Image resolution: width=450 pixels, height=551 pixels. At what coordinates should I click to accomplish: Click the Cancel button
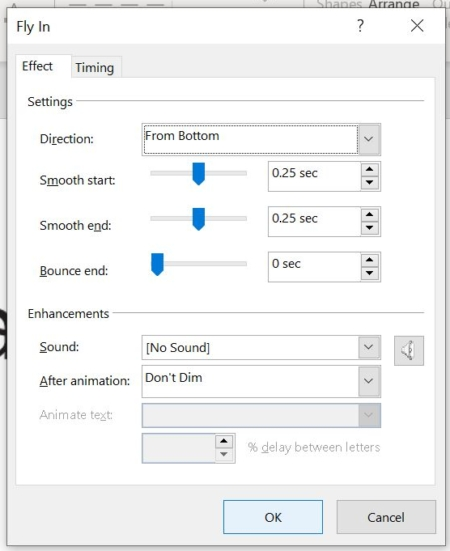tap(386, 517)
